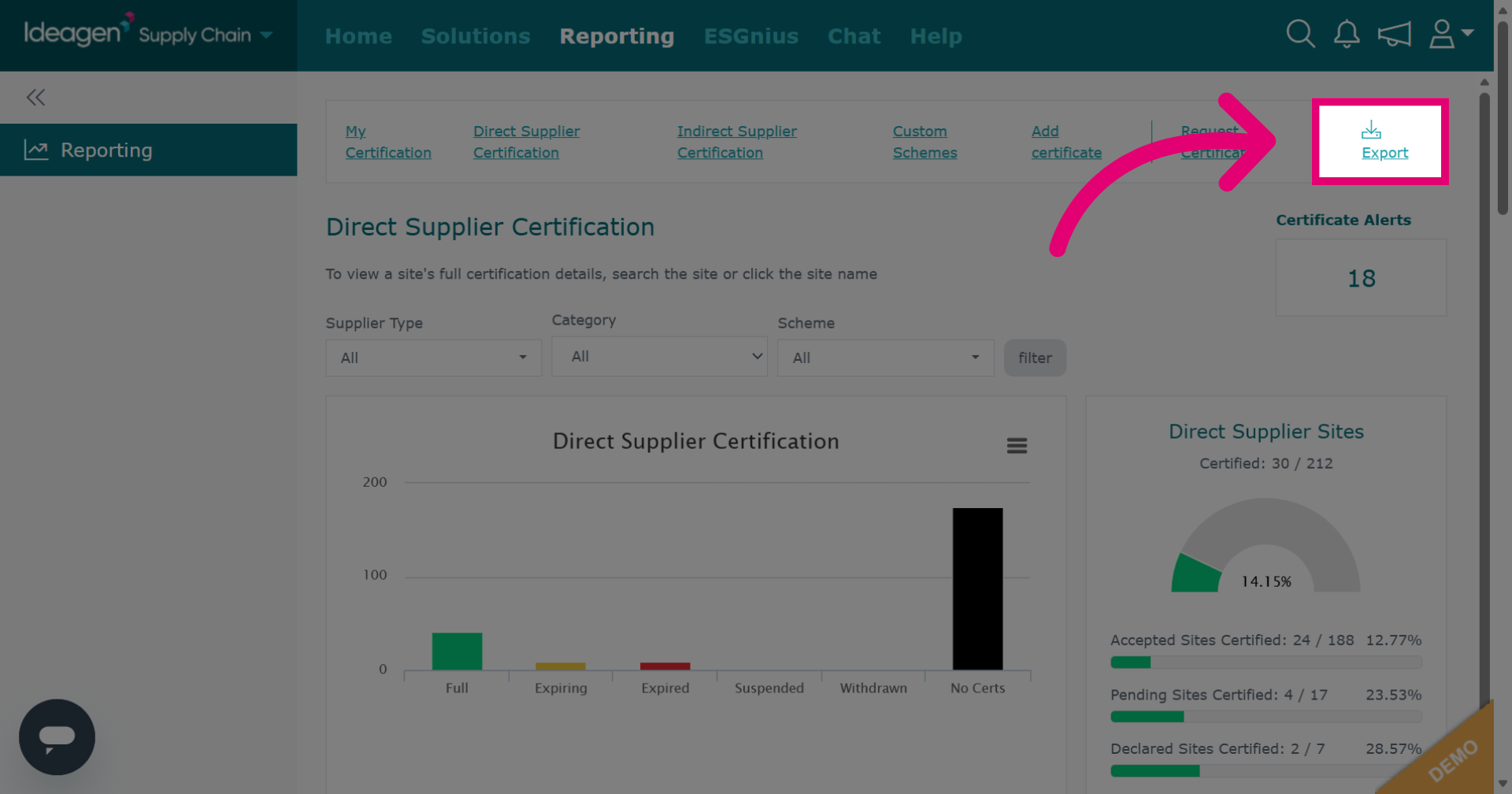Click the filter button
This screenshot has height=794, width=1512.
(x=1035, y=358)
